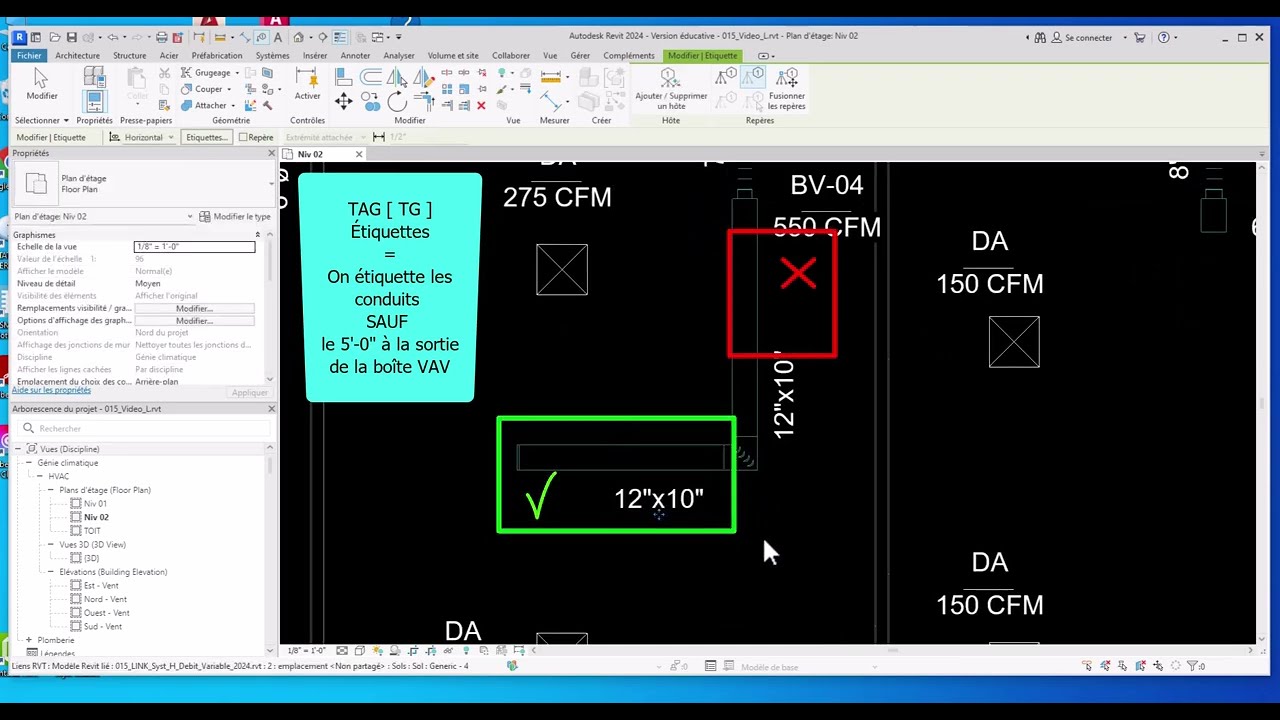Image resolution: width=1280 pixels, height=720 pixels.
Task: Toggle the Repère checkbox
Action: [x=243, y=137]
